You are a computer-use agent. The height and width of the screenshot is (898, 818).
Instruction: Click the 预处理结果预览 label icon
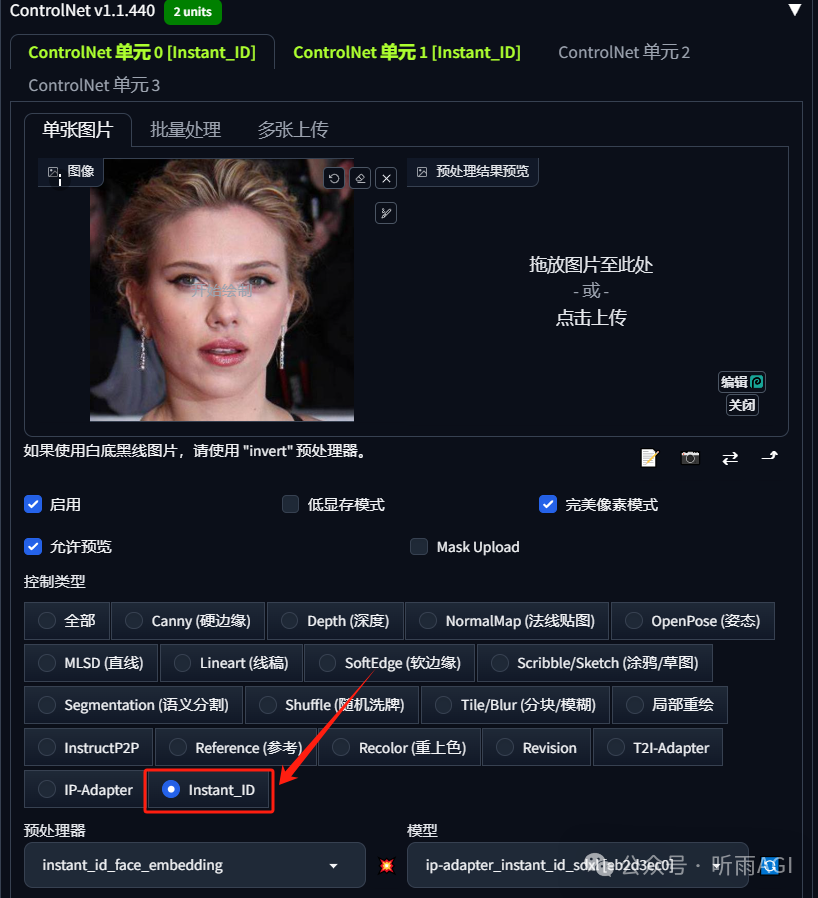pos(422,172)
